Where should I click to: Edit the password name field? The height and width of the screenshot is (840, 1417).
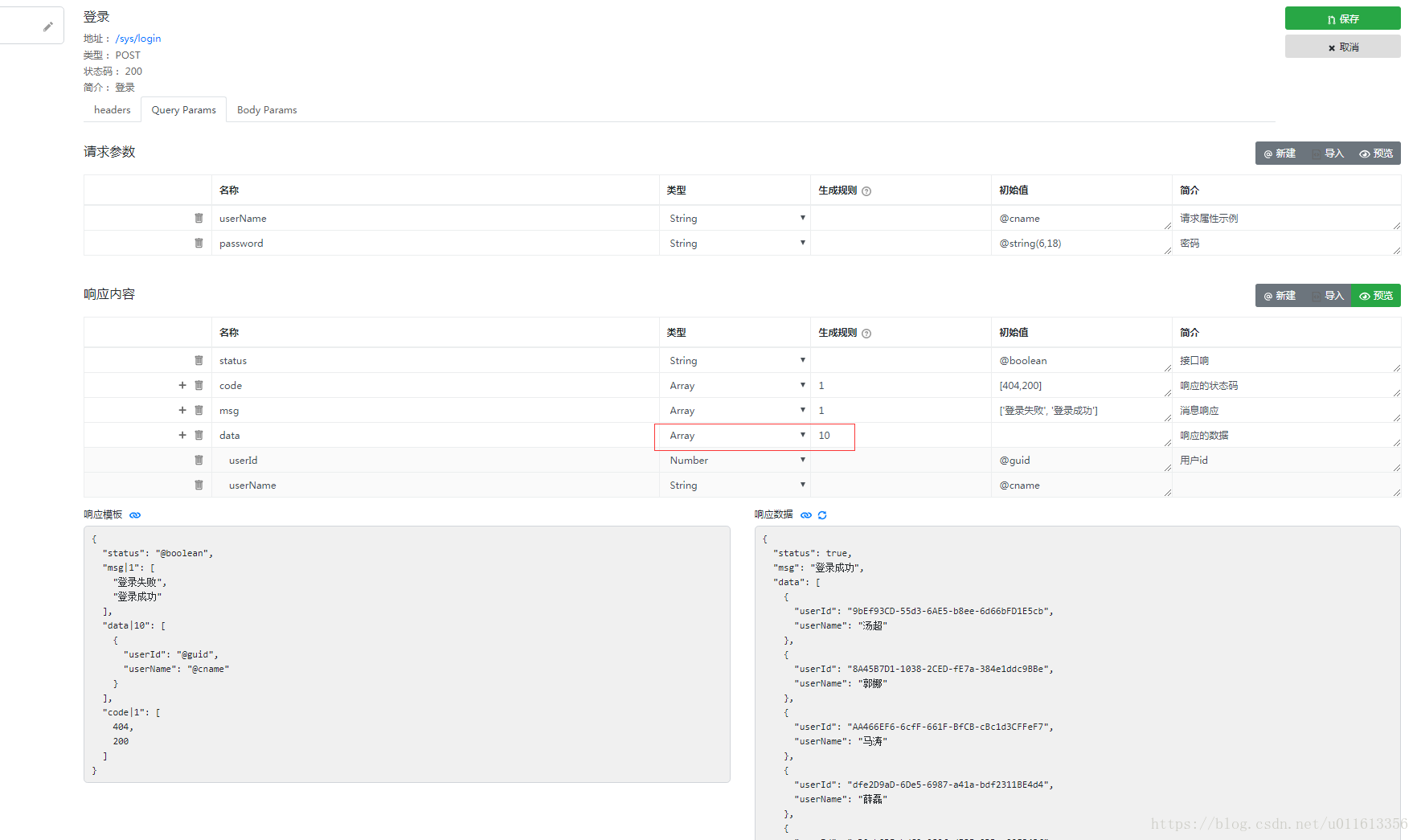(436, 244)
